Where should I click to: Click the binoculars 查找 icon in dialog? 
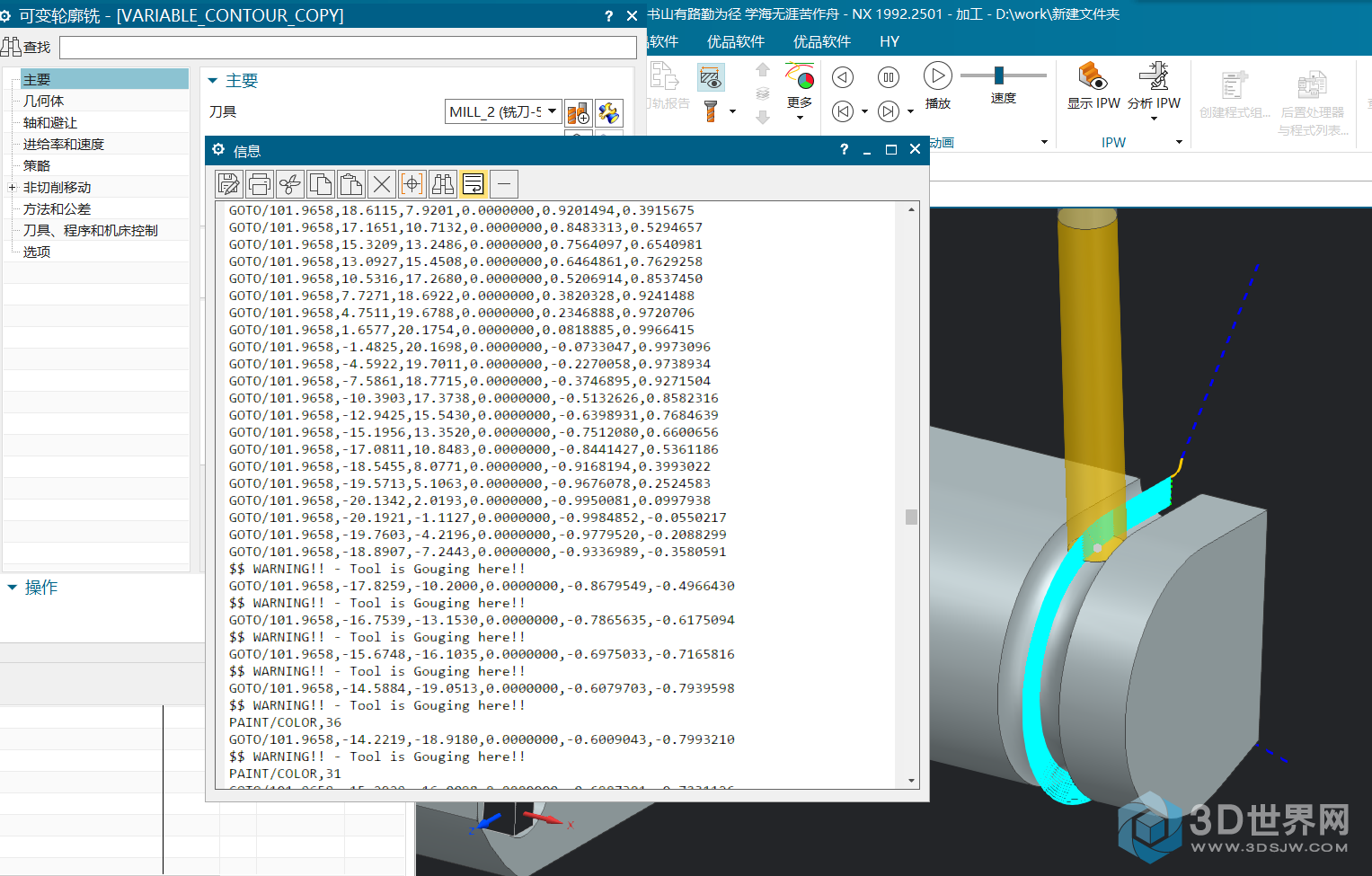pos(12,47)
